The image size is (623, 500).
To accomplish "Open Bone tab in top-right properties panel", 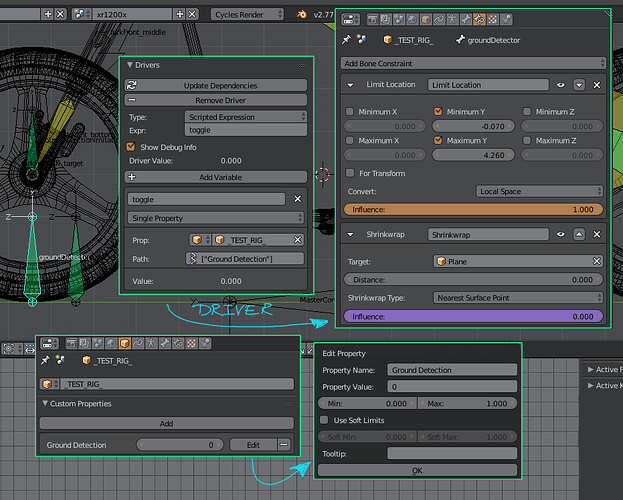I will click(466, 19).
